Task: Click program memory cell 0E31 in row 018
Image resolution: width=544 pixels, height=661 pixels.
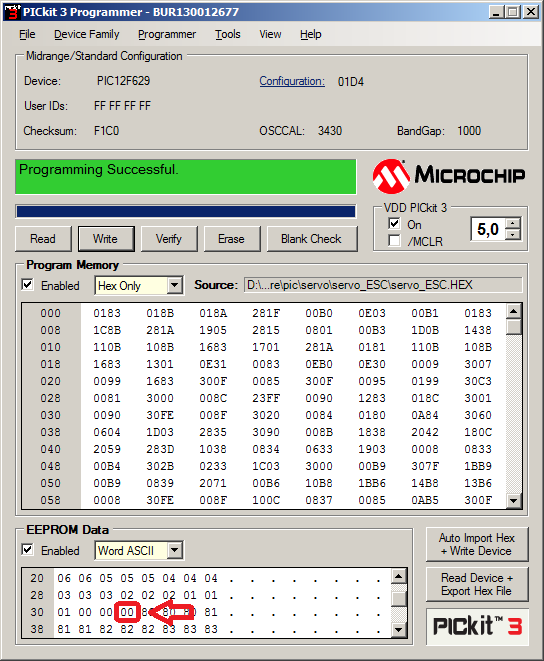Action: pos(213,364)
